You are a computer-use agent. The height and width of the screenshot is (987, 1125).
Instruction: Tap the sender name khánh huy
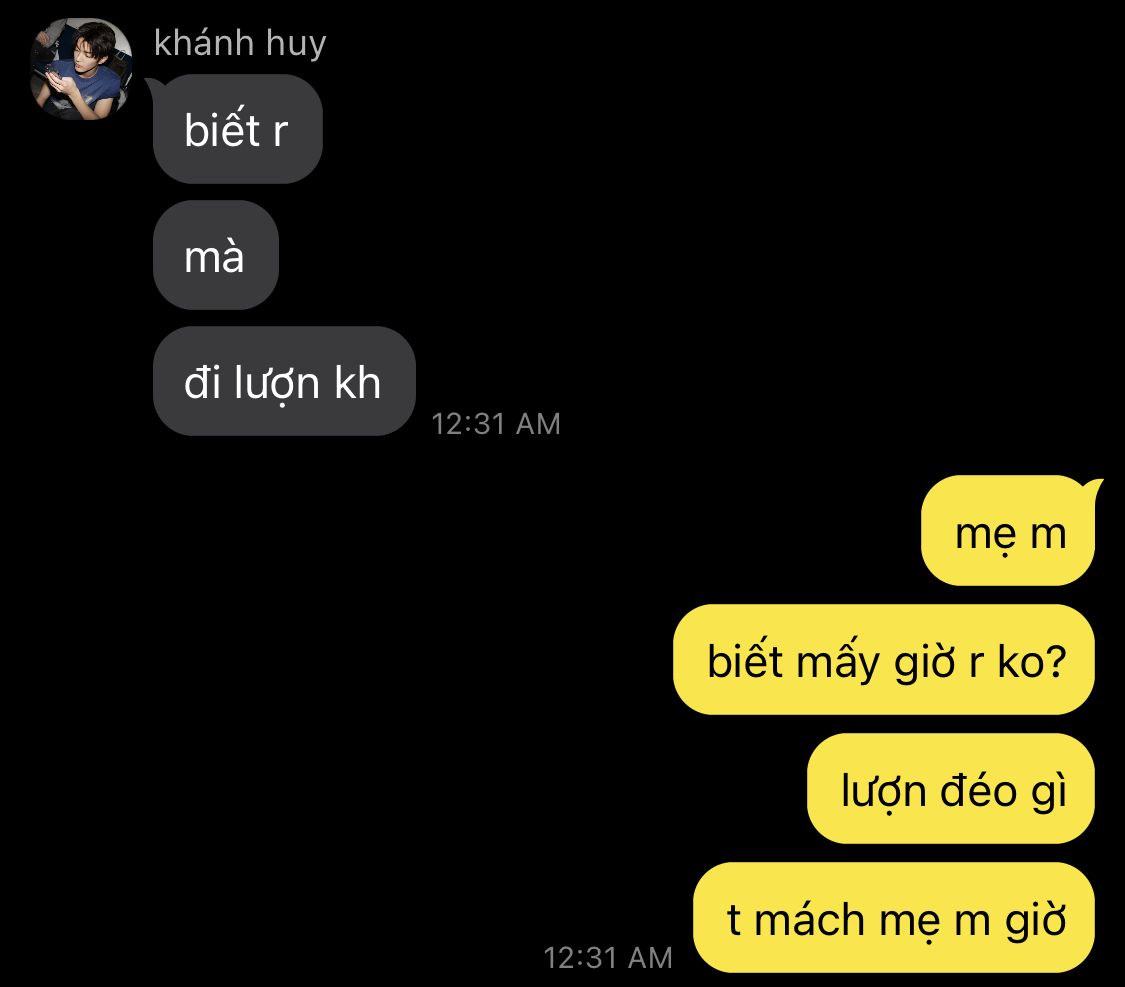(x=240, y=43)
